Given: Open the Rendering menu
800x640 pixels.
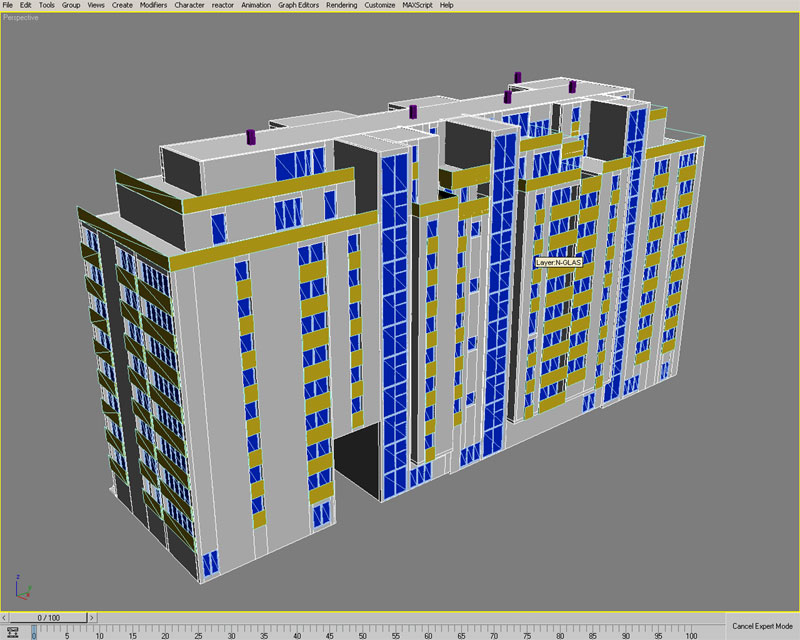Looking at the screenshot, I should 343,5.
